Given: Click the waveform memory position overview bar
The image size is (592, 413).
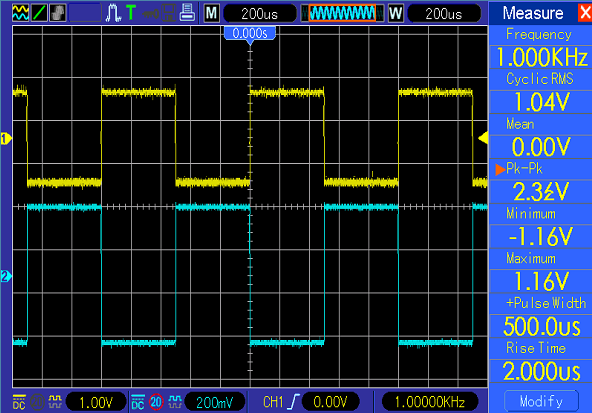Looking at the screenshot, I should tap(343, 14).
